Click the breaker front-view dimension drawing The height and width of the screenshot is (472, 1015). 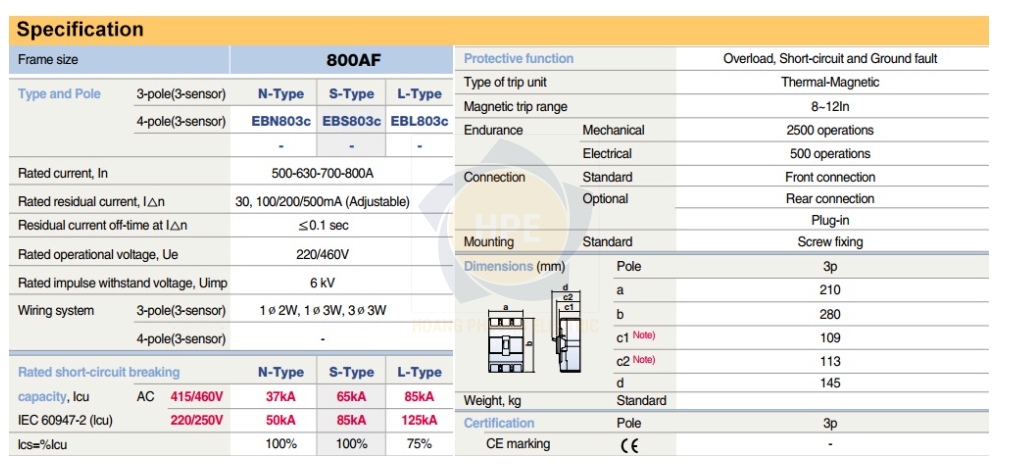[x=509, y=339]
